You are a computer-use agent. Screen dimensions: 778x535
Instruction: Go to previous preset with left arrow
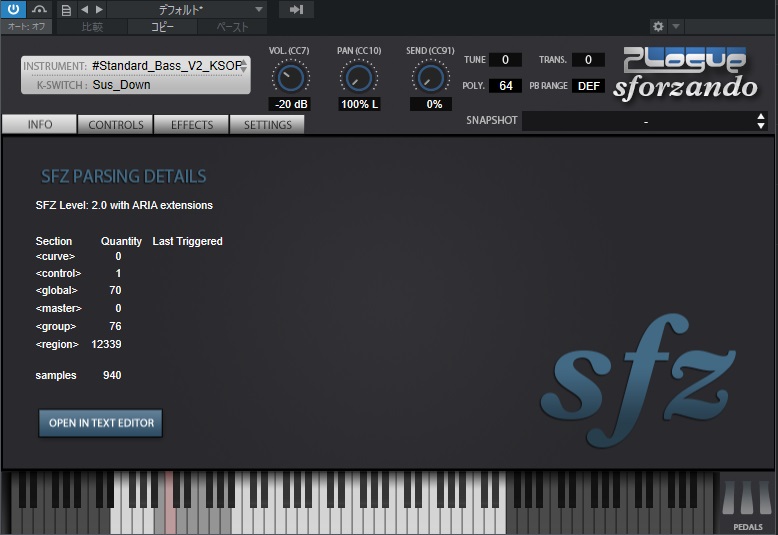84,10
